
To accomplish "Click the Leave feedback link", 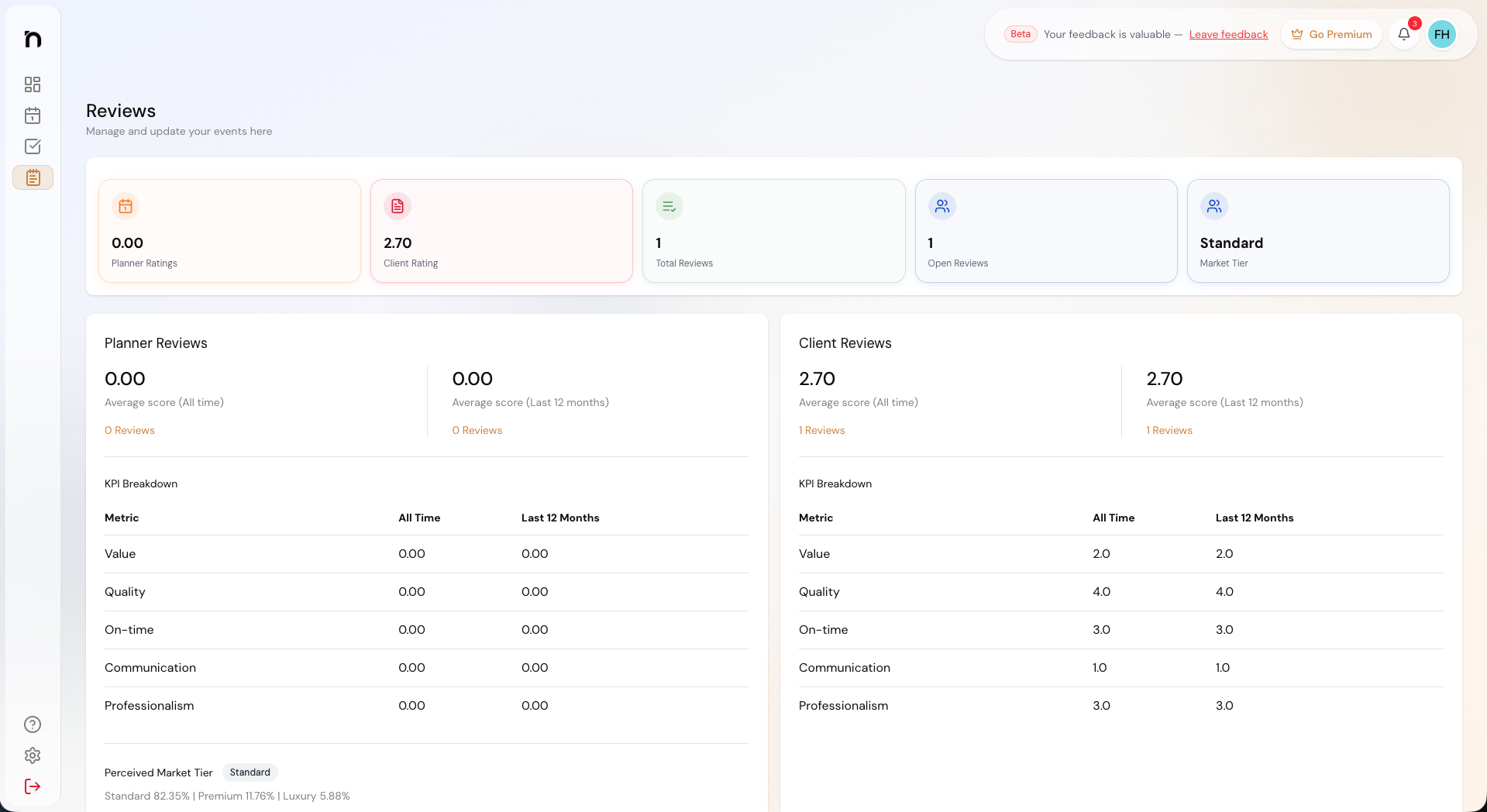I will click(1228, 34).
